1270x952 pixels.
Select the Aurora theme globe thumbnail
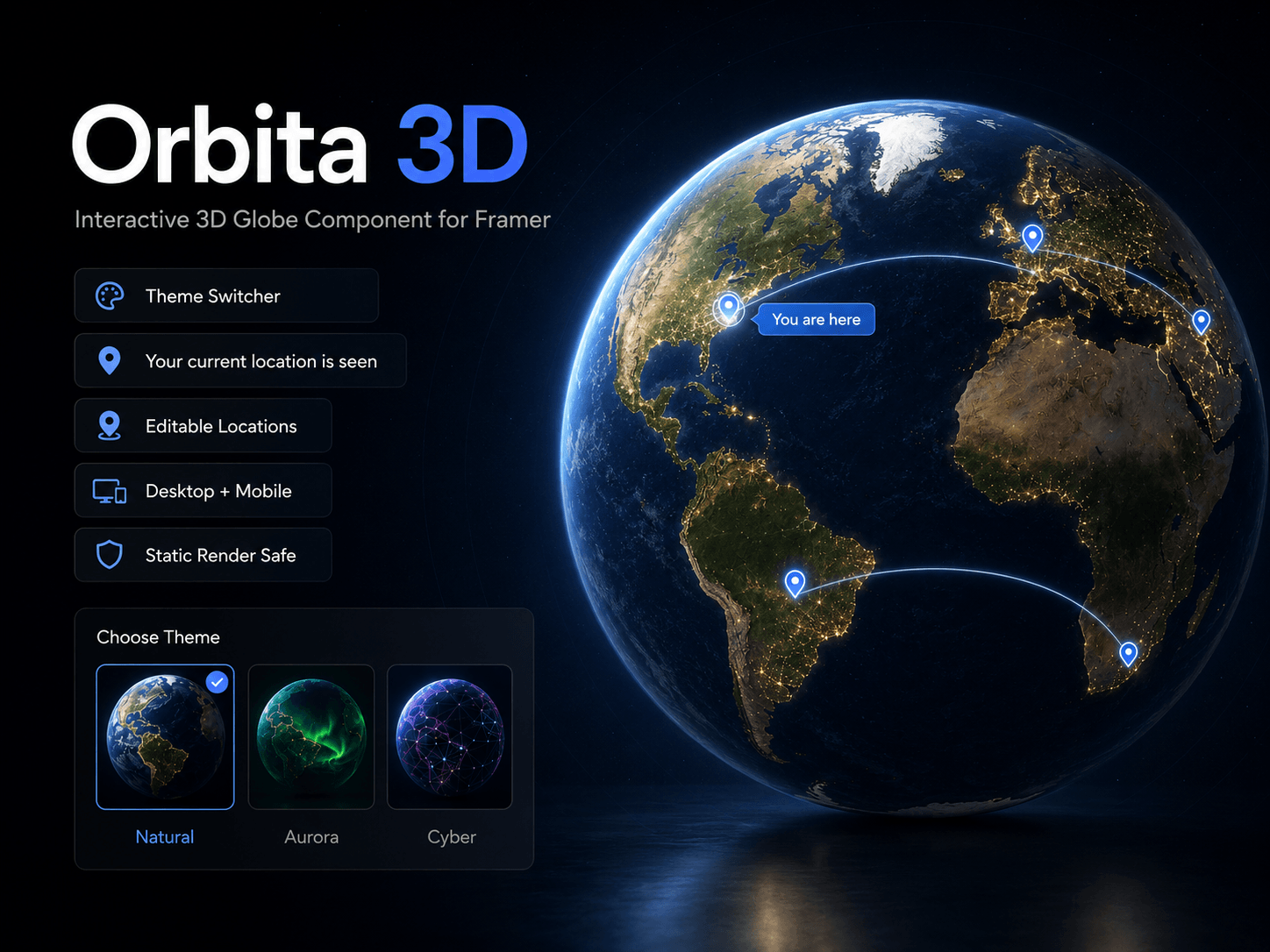[311, 737]
